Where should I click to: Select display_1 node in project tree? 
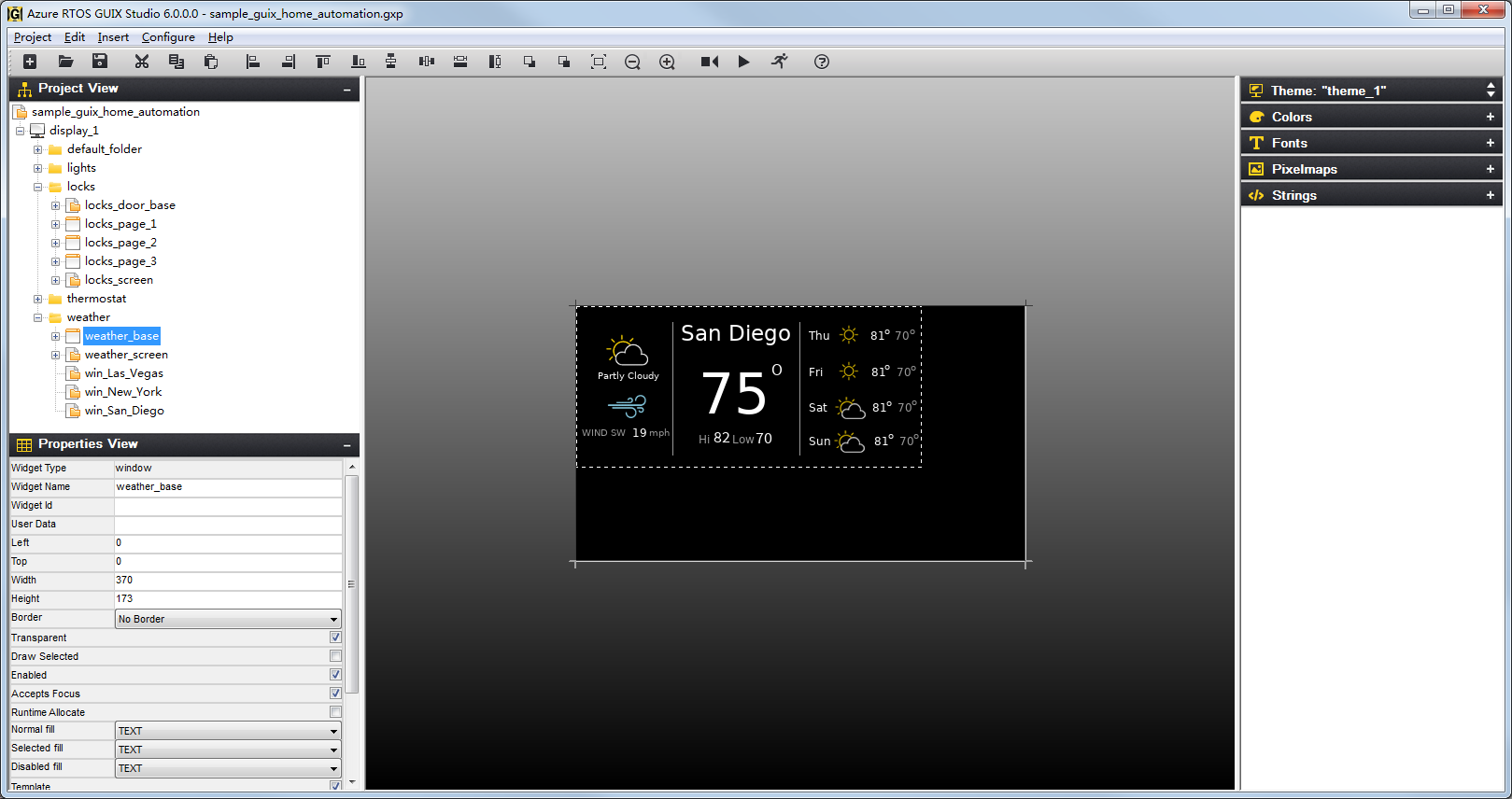coord(74,131)
